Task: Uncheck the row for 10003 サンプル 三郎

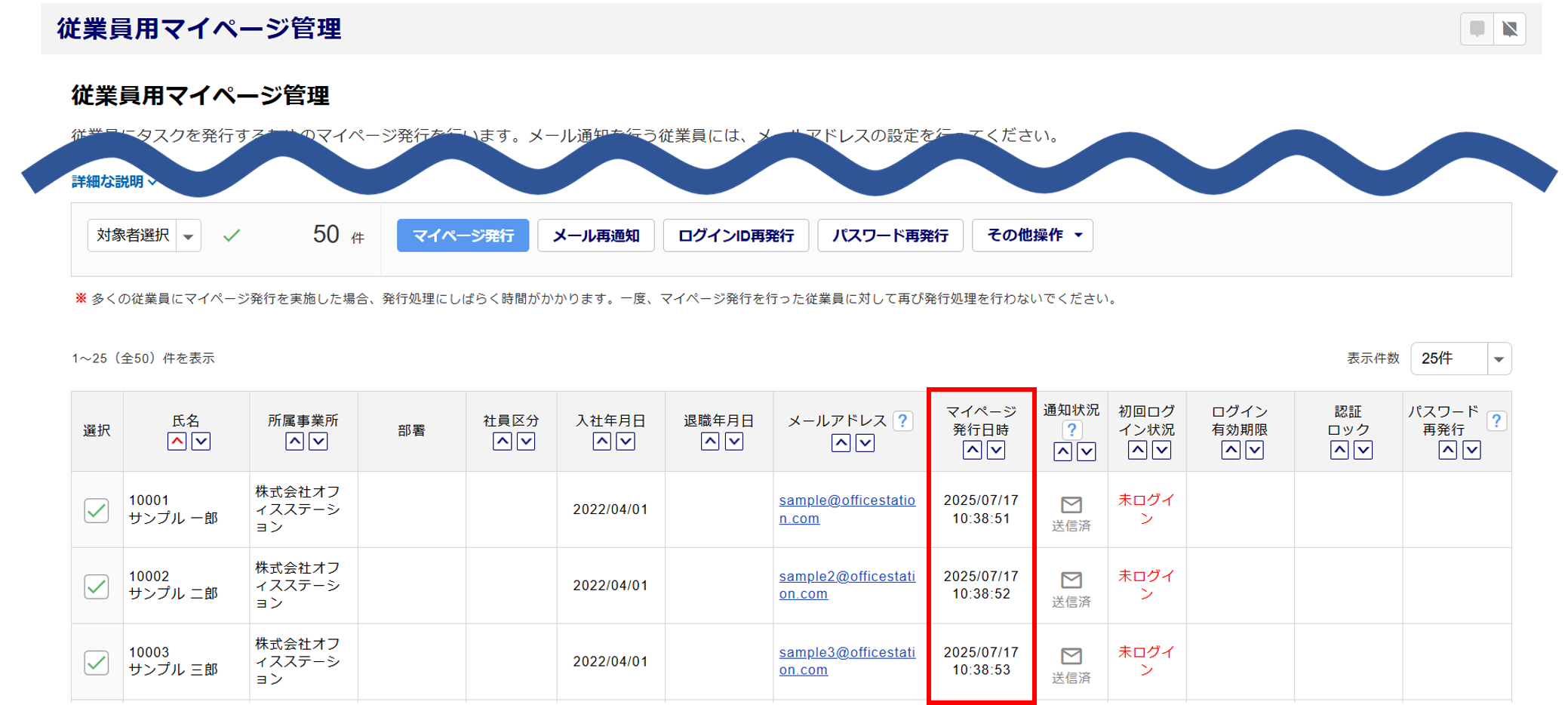Action: (97, 663)
